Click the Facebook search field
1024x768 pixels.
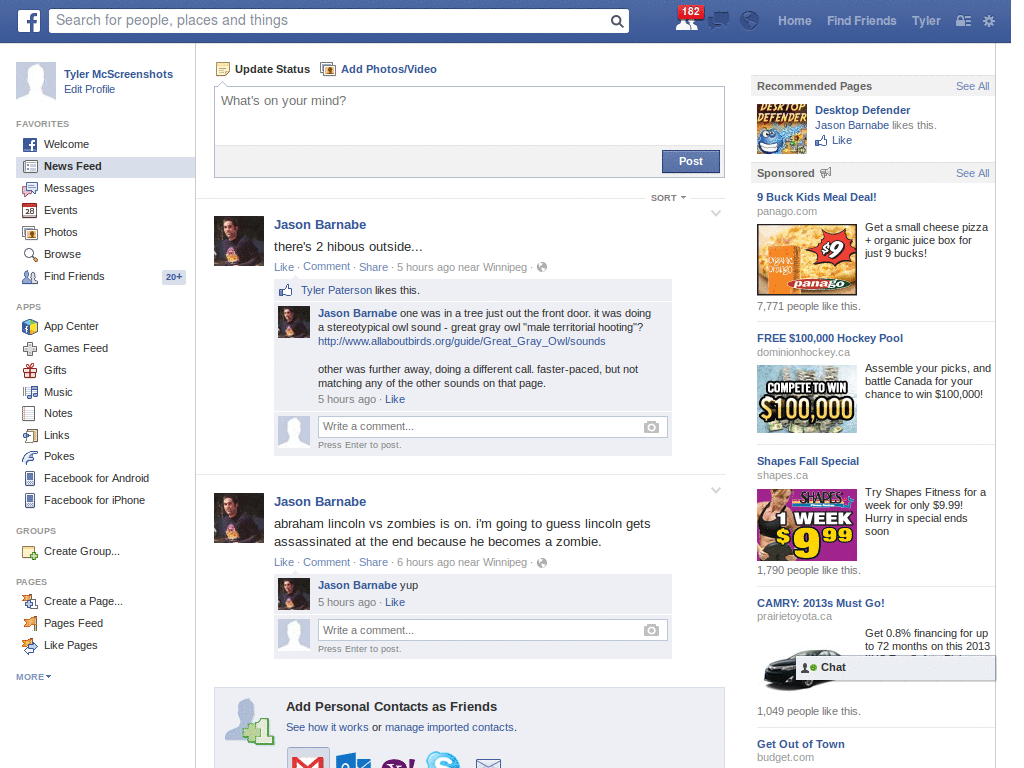pyautogui.click(x=330, y=21)
